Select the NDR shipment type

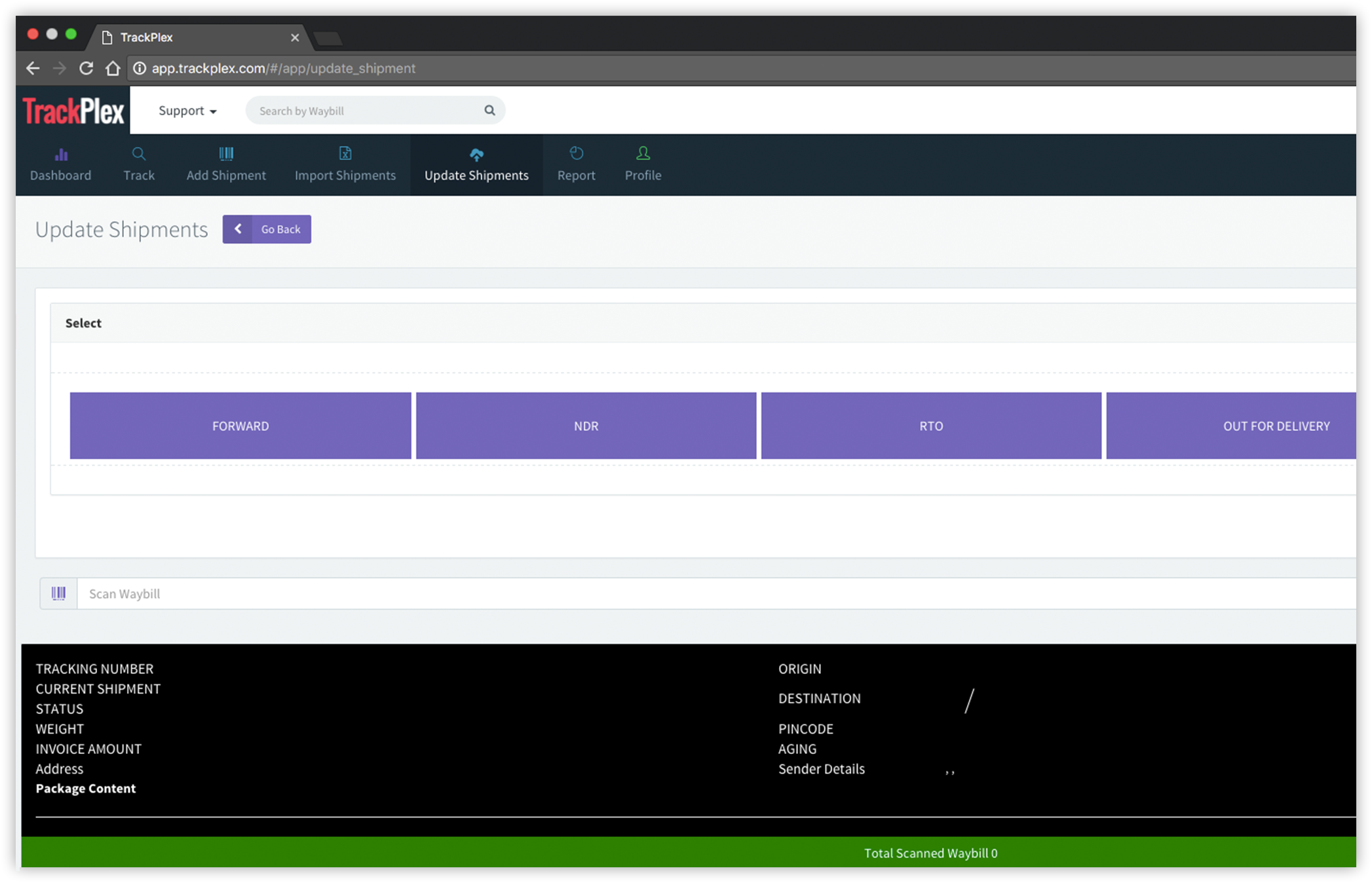tap(586, 426)
